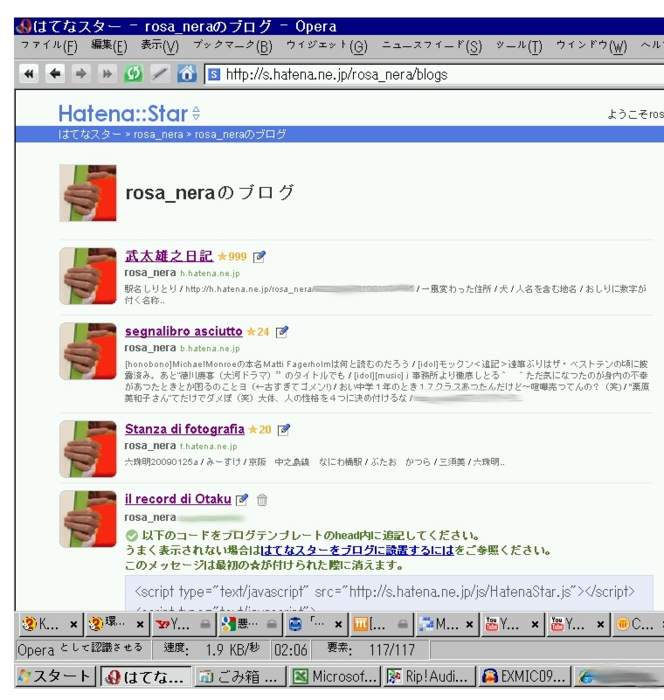Open the ウィジェット(G) menu
Image resolution: width=664 pixels, height=700 pixels.
(x=327, y=46)
